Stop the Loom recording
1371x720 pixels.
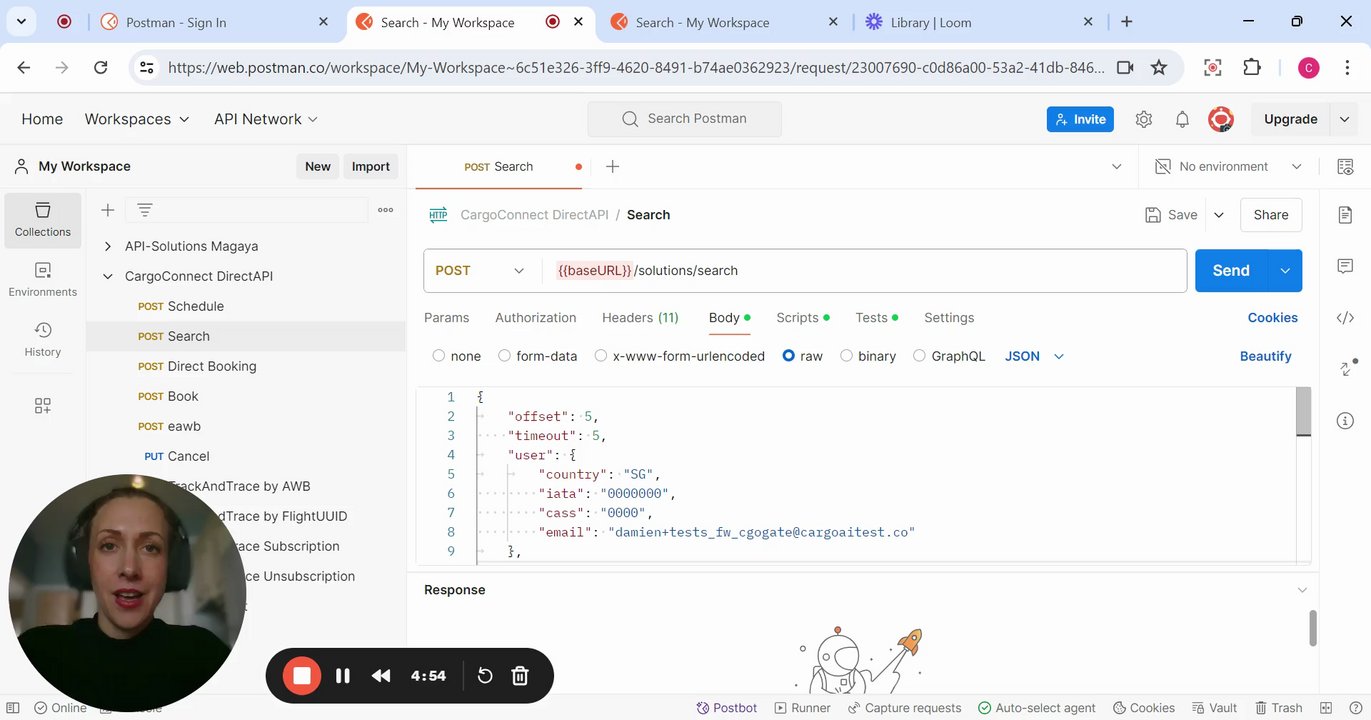tap(301, 676)
